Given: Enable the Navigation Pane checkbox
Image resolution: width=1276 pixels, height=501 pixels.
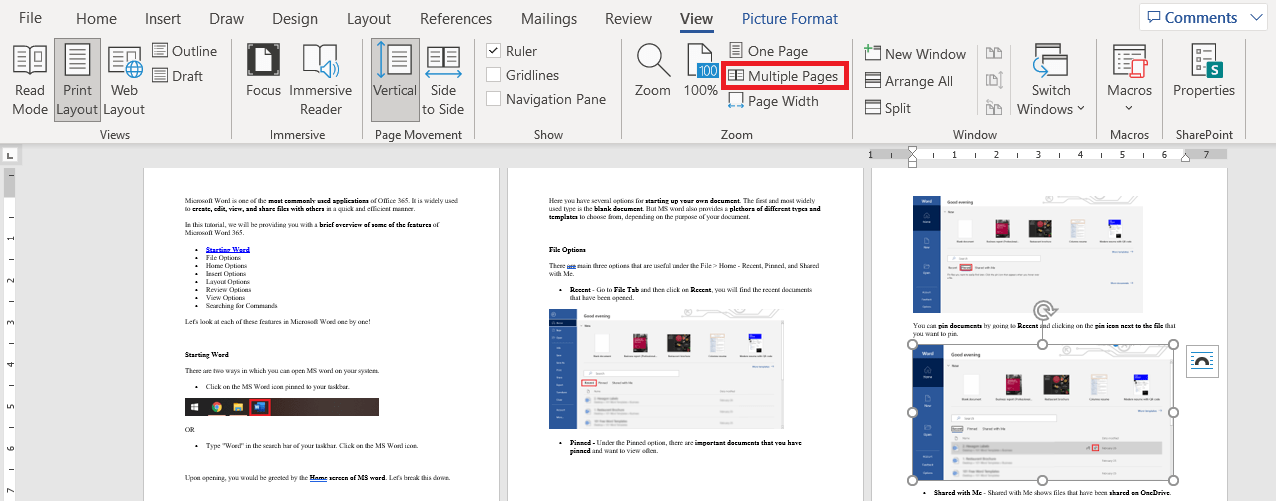Looking at the screenshot, I should (493, 99).
